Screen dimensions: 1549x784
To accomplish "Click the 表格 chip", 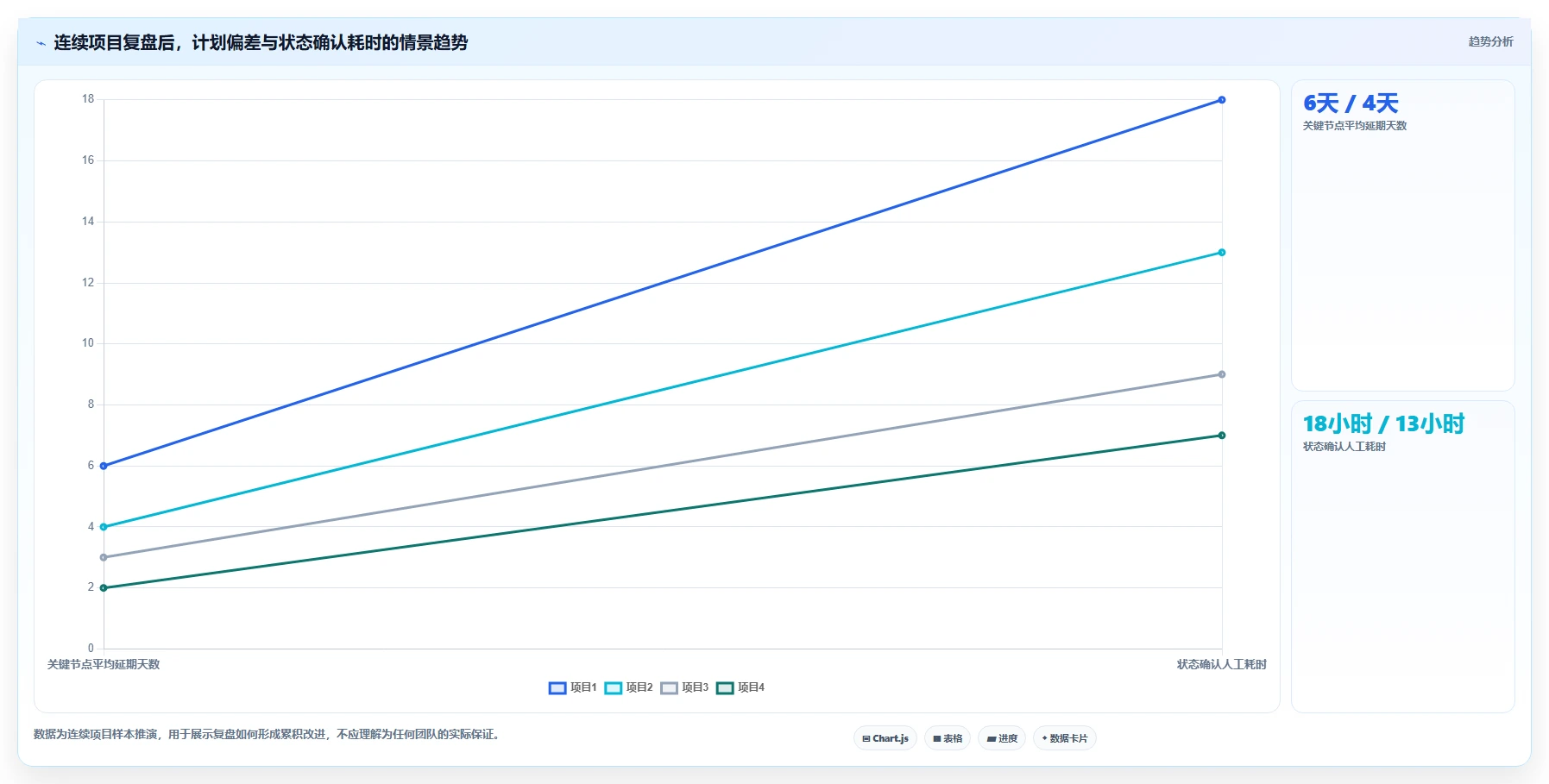I will click(x=948, y=738).
